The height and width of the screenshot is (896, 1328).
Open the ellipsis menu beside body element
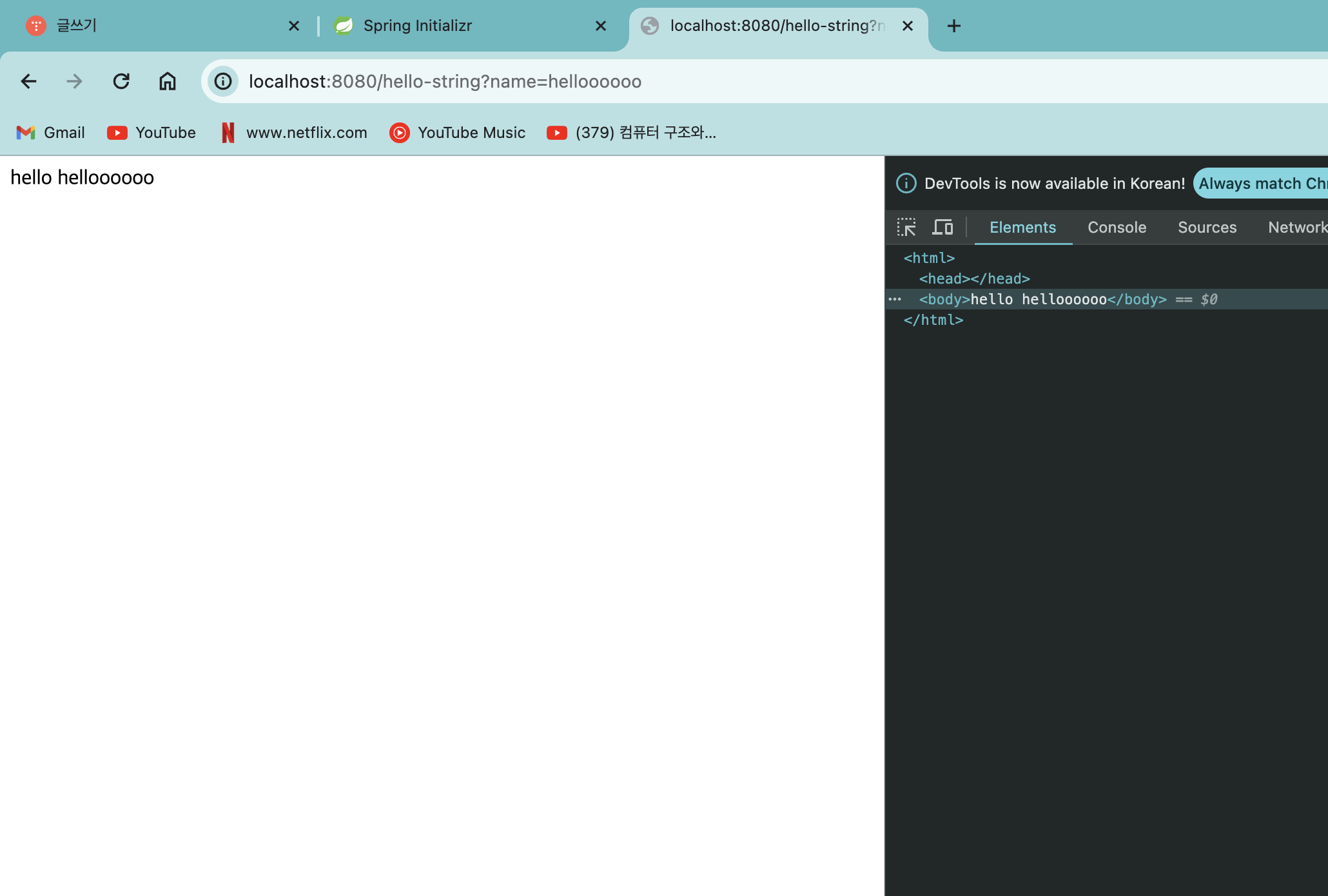[x=895, y=299]
